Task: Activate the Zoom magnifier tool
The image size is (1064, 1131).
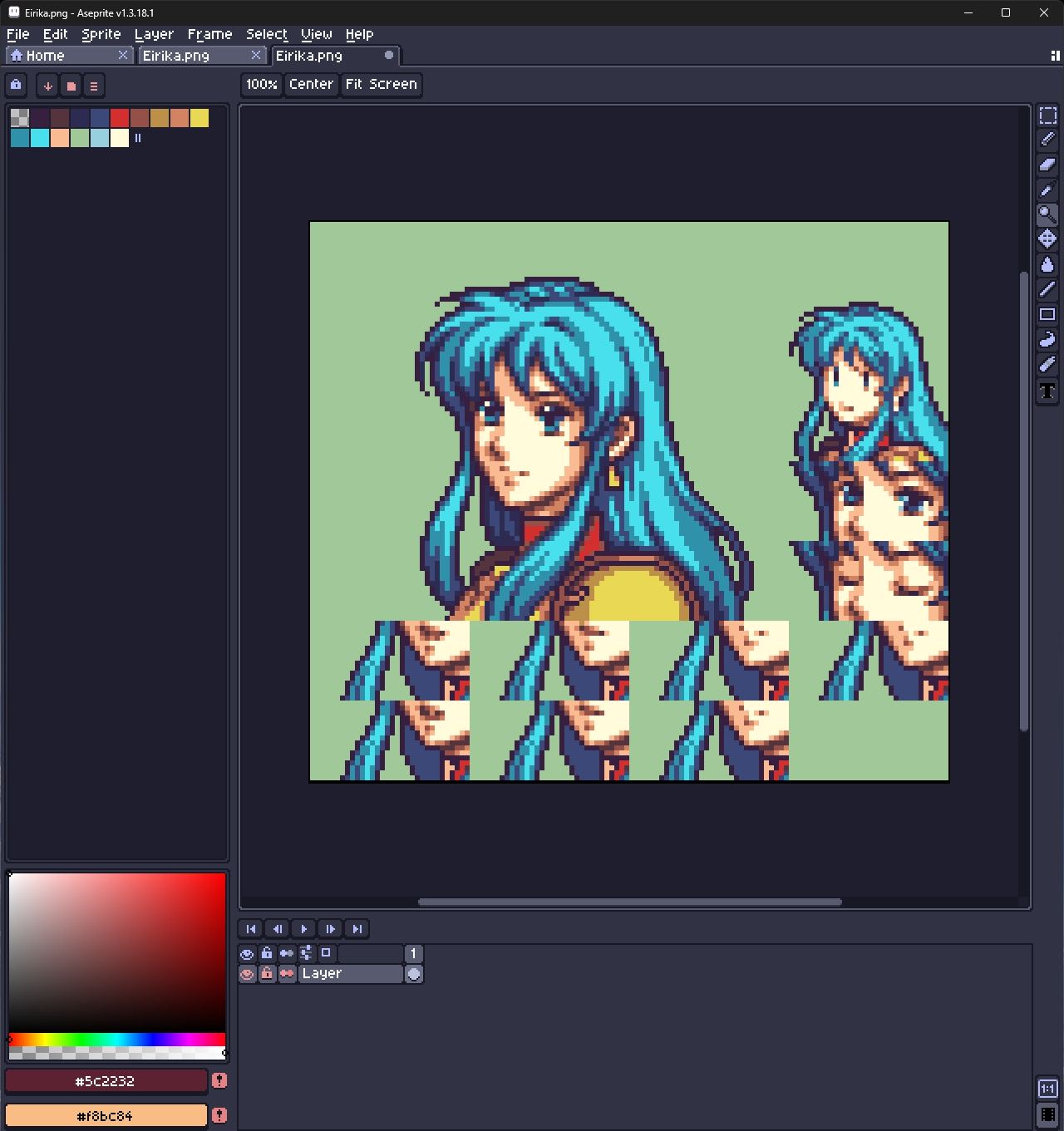Action: click(1047, 214)
